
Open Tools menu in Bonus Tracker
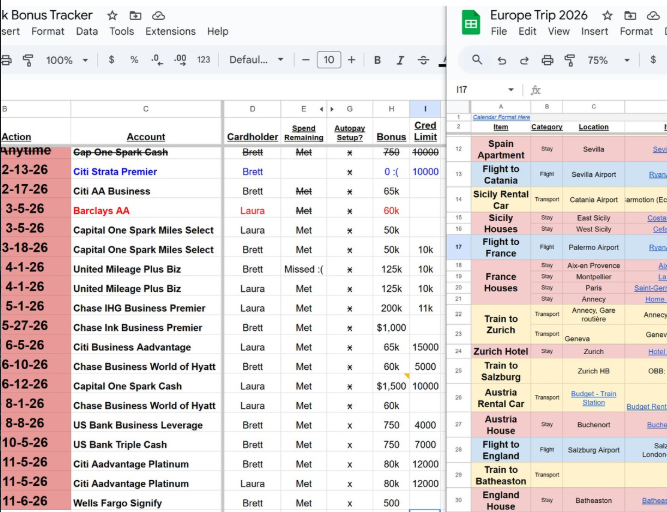122,31
